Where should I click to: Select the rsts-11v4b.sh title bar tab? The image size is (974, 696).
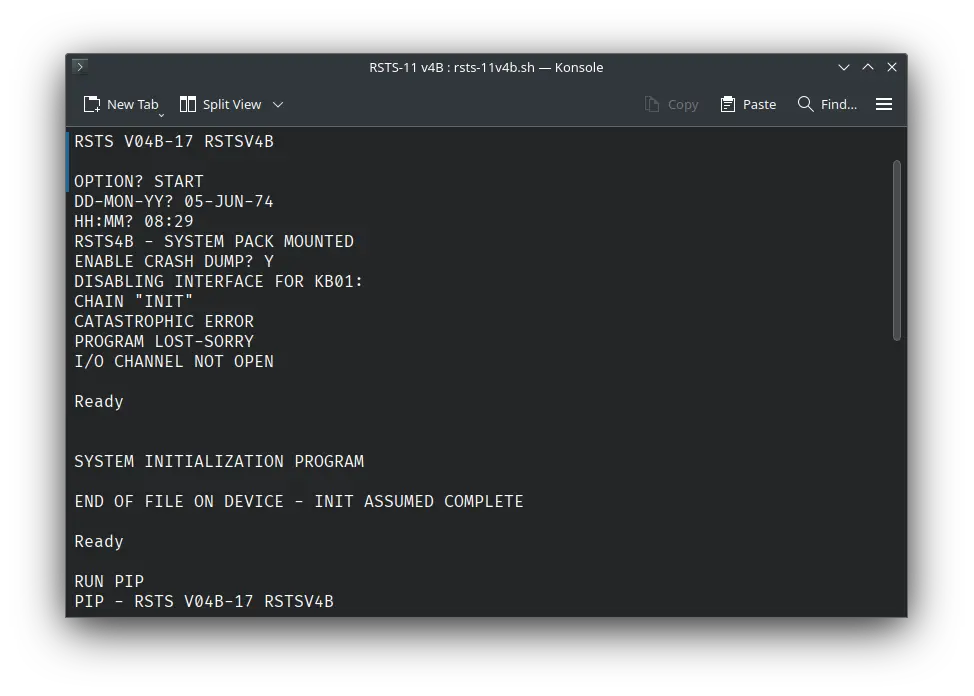(487, 67)
